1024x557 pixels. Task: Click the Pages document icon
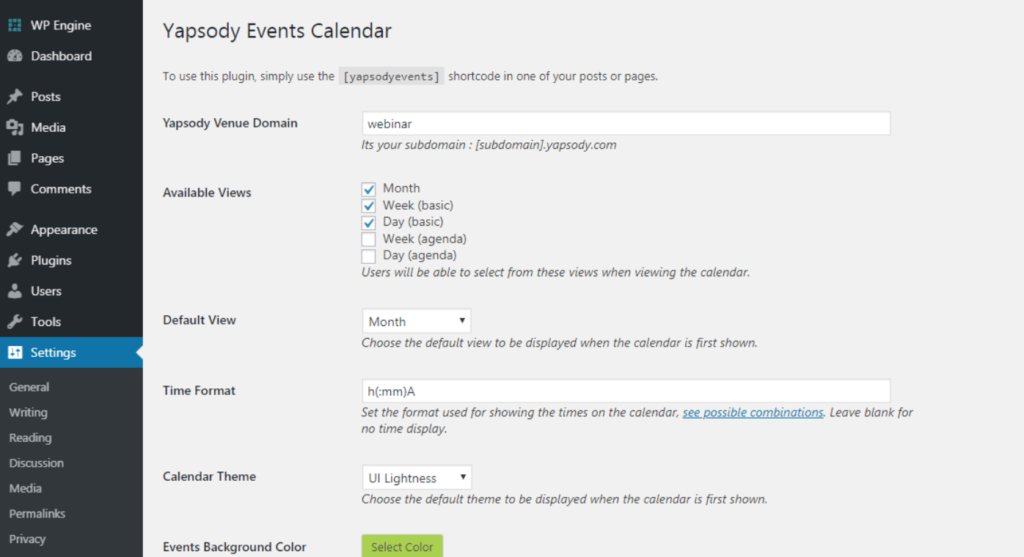click(x=15, y=158)
